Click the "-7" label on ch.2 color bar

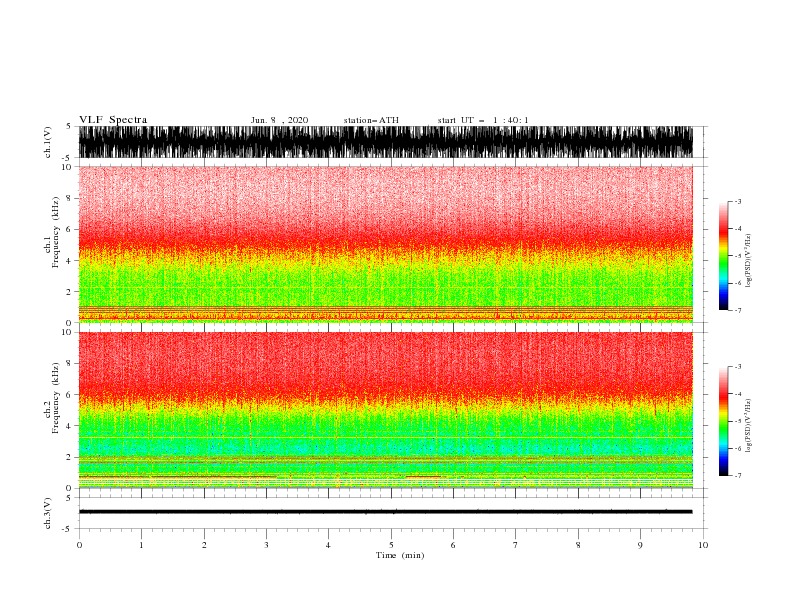[737, 476]
